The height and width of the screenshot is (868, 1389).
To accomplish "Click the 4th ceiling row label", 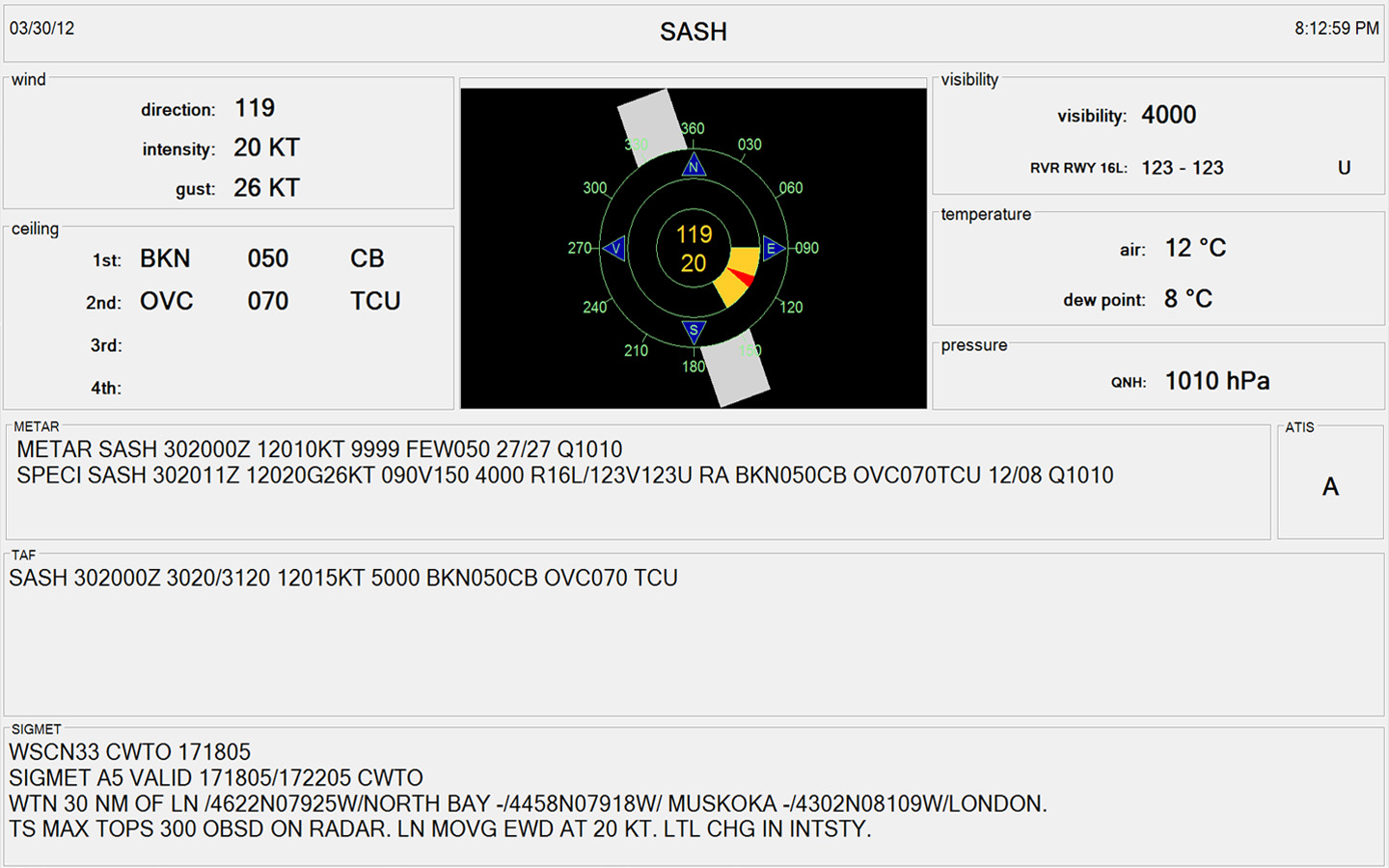I will click(106, 389).
